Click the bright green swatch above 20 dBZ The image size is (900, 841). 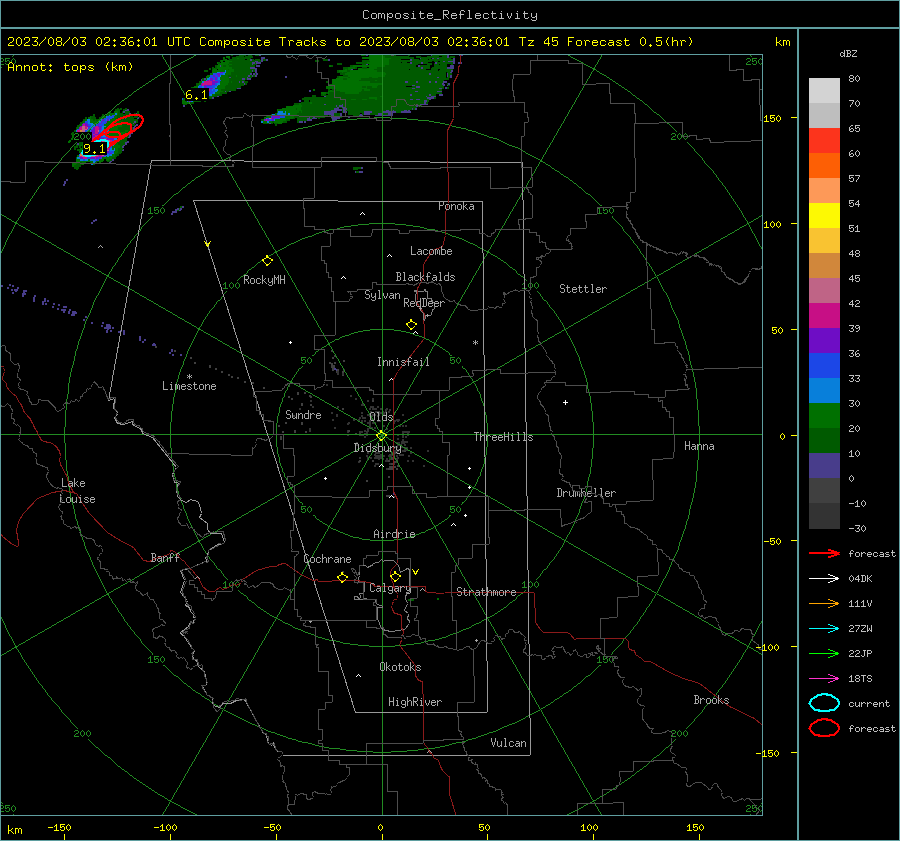[x=824, y=416]
